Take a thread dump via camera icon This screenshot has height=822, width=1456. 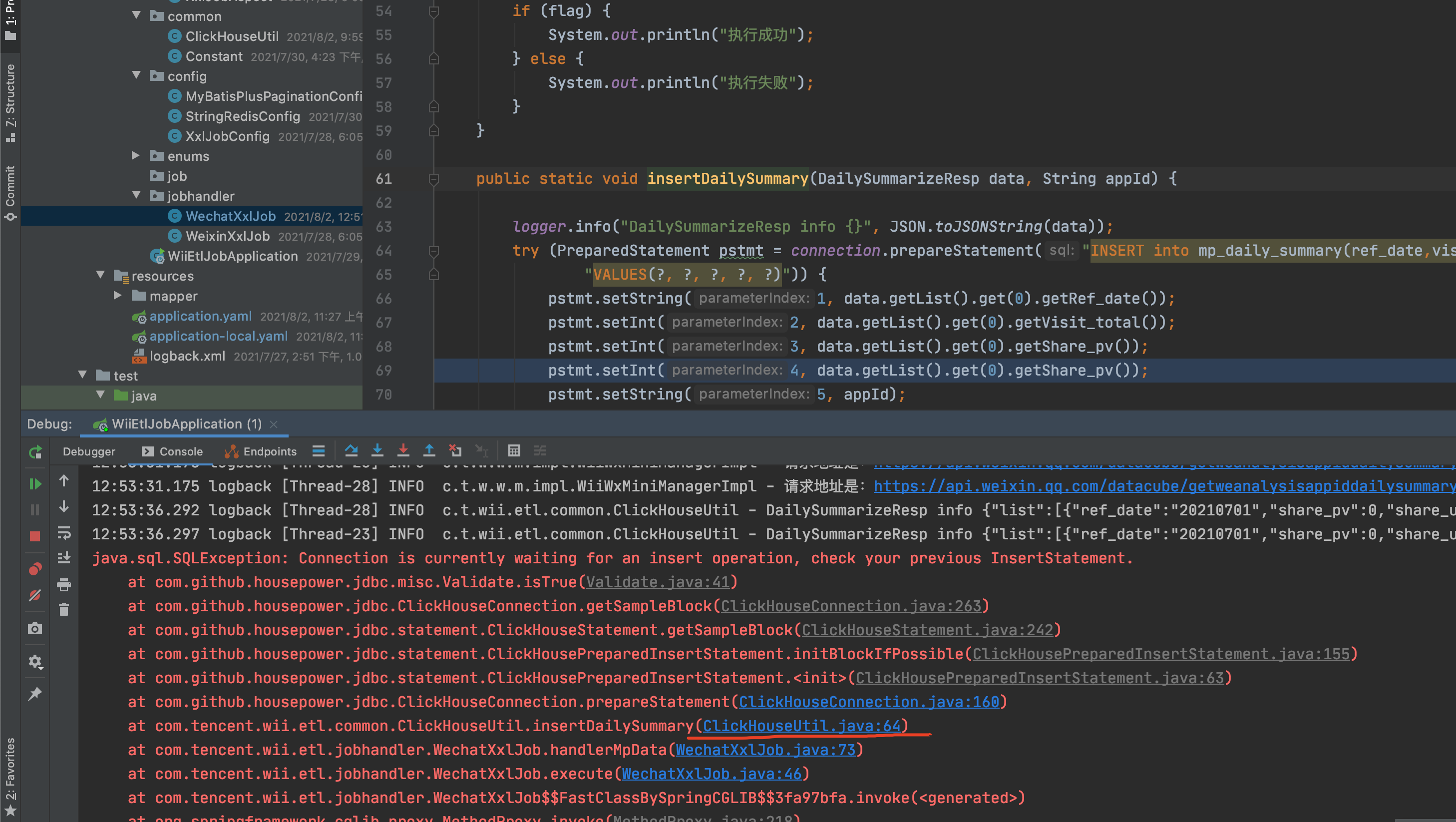[x=35, y=628]
